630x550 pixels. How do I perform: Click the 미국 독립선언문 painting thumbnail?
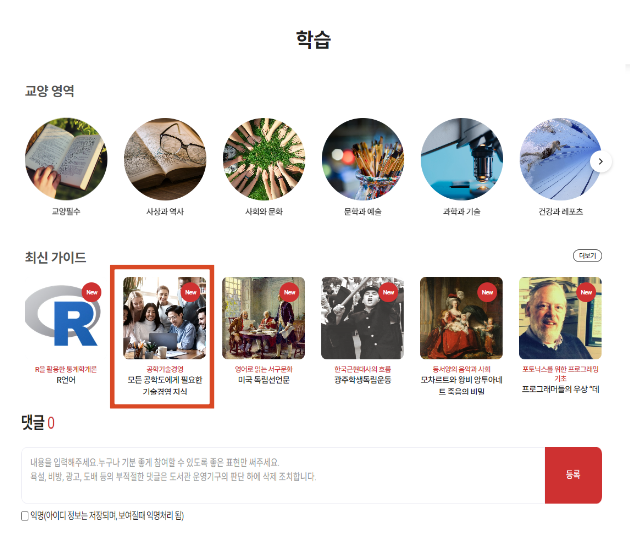[x=264, y=318]
